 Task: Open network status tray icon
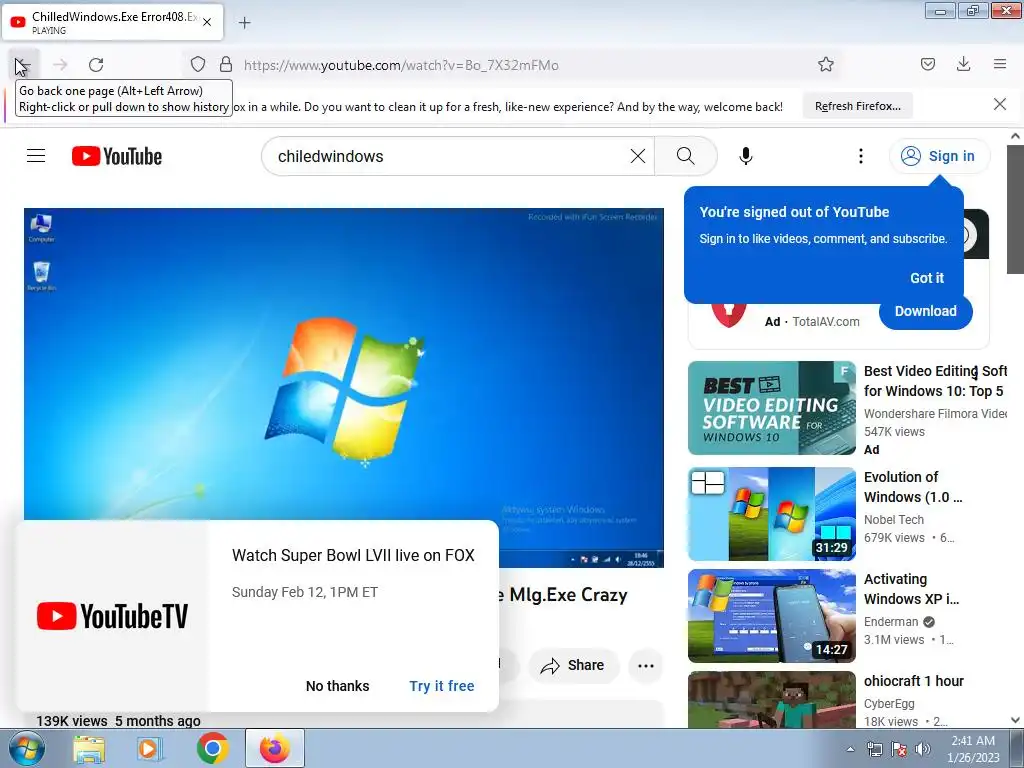[874, 749]
